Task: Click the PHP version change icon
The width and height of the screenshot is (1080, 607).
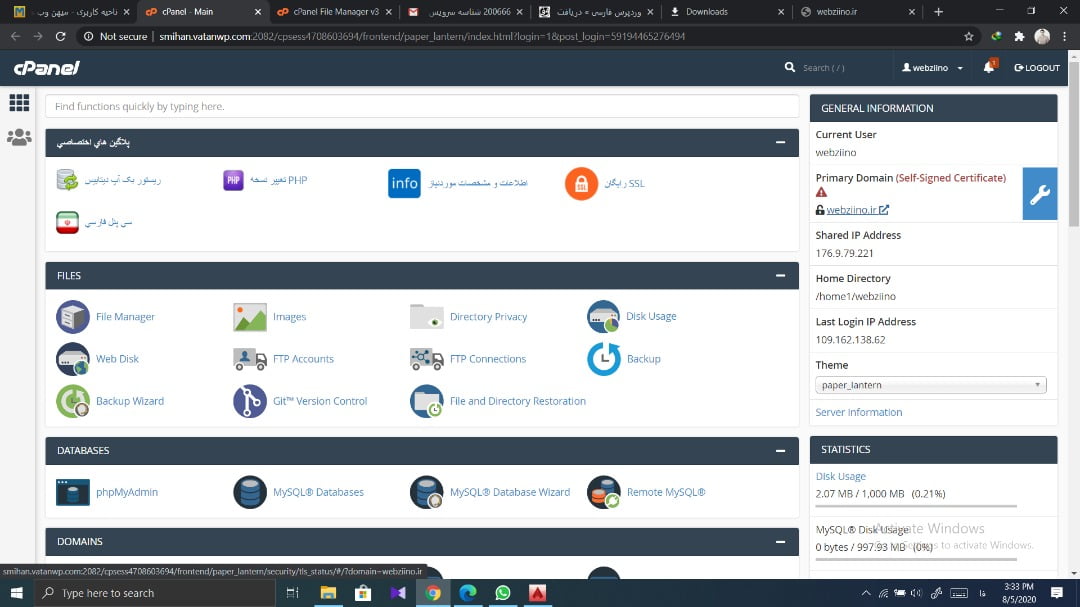Action: click(233, 180)
